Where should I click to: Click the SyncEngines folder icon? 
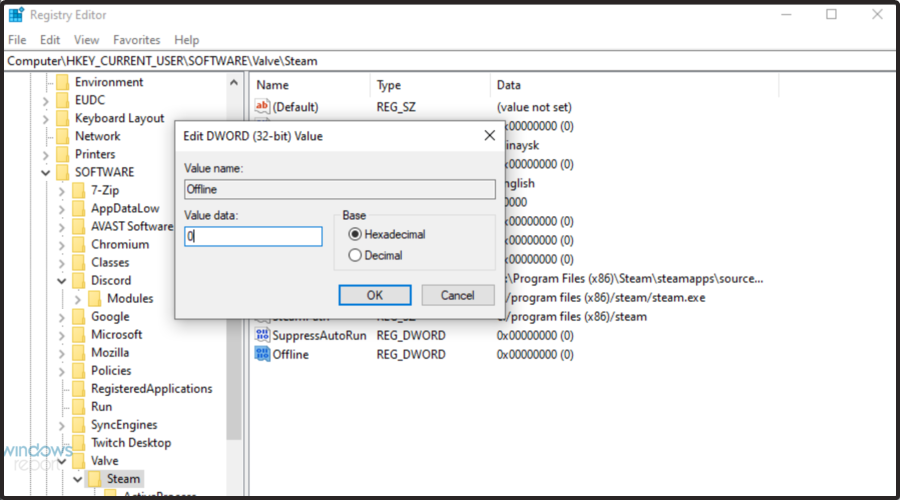(x=79, y=425)
